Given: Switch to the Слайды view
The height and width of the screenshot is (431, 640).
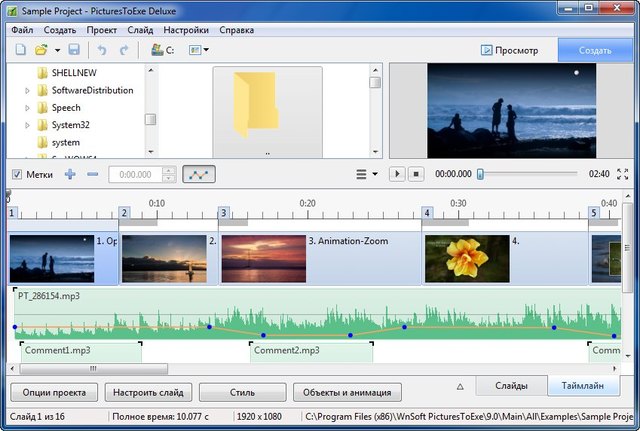Looking at the screenshot, I should (509, 386).
